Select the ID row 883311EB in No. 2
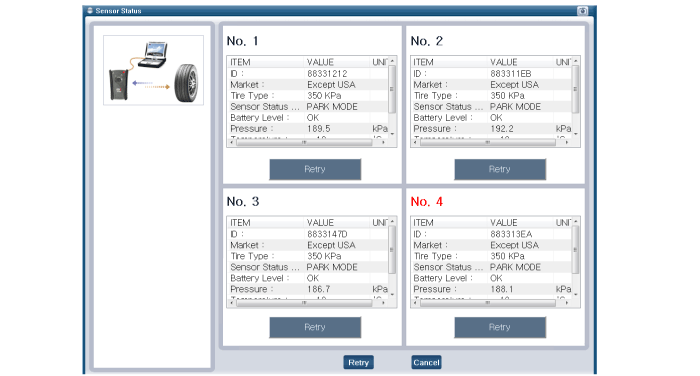This screenshot has width=700, height=376. coord(491,74)
